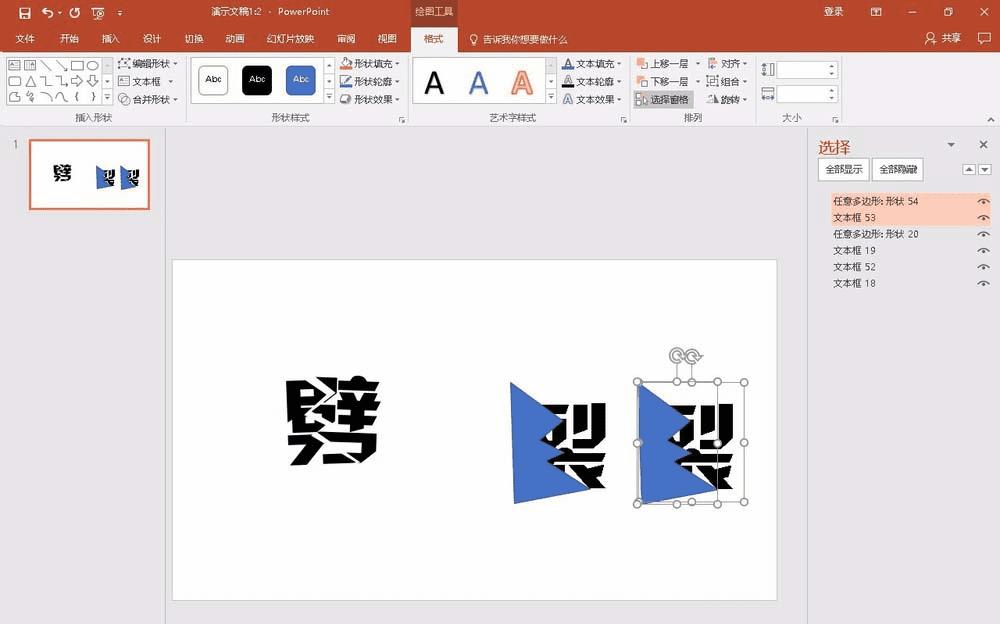Select the down arrow shape in gallery
This screenshot has height=624, width=1000.
pos(92,81)
